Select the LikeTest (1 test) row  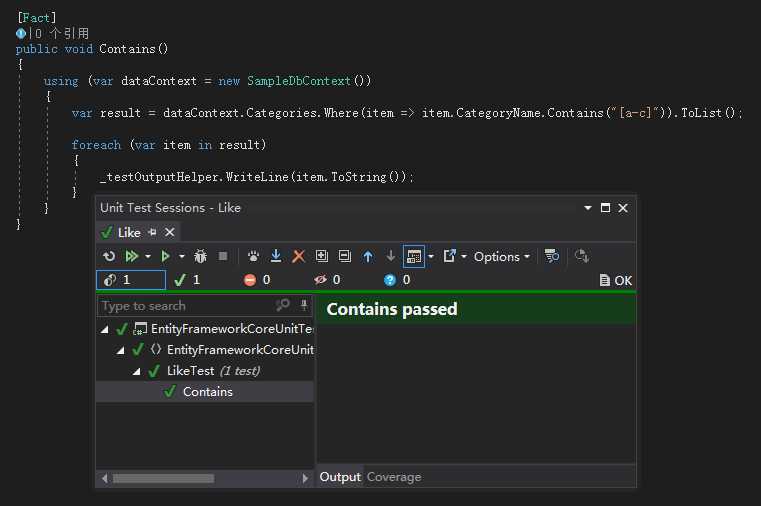pos(205,371)
